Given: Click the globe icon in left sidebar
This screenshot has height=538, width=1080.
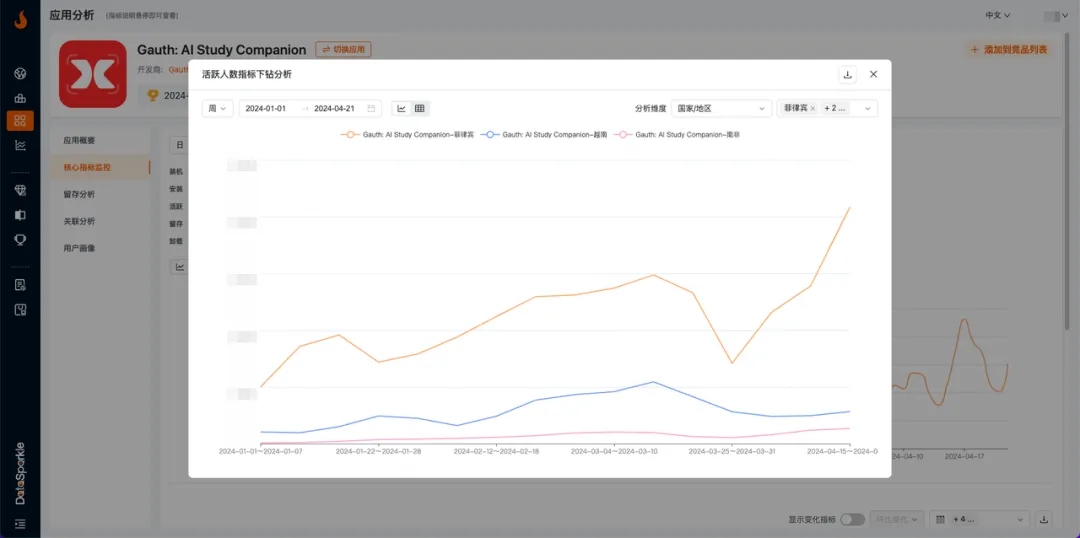Looking at the screenshot, I should click(x=20, y=74).
